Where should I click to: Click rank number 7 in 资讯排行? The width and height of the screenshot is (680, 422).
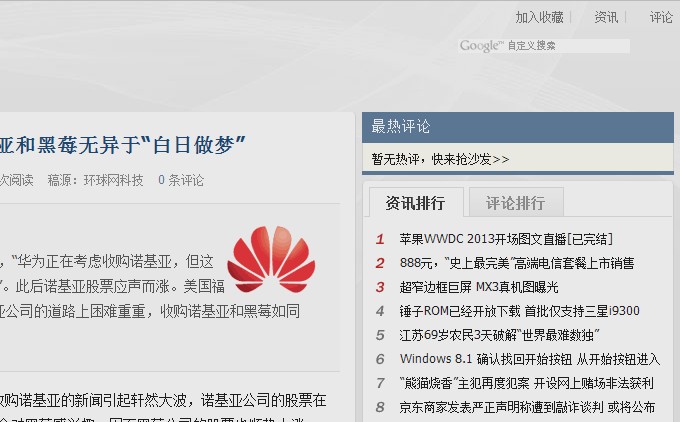380,383
